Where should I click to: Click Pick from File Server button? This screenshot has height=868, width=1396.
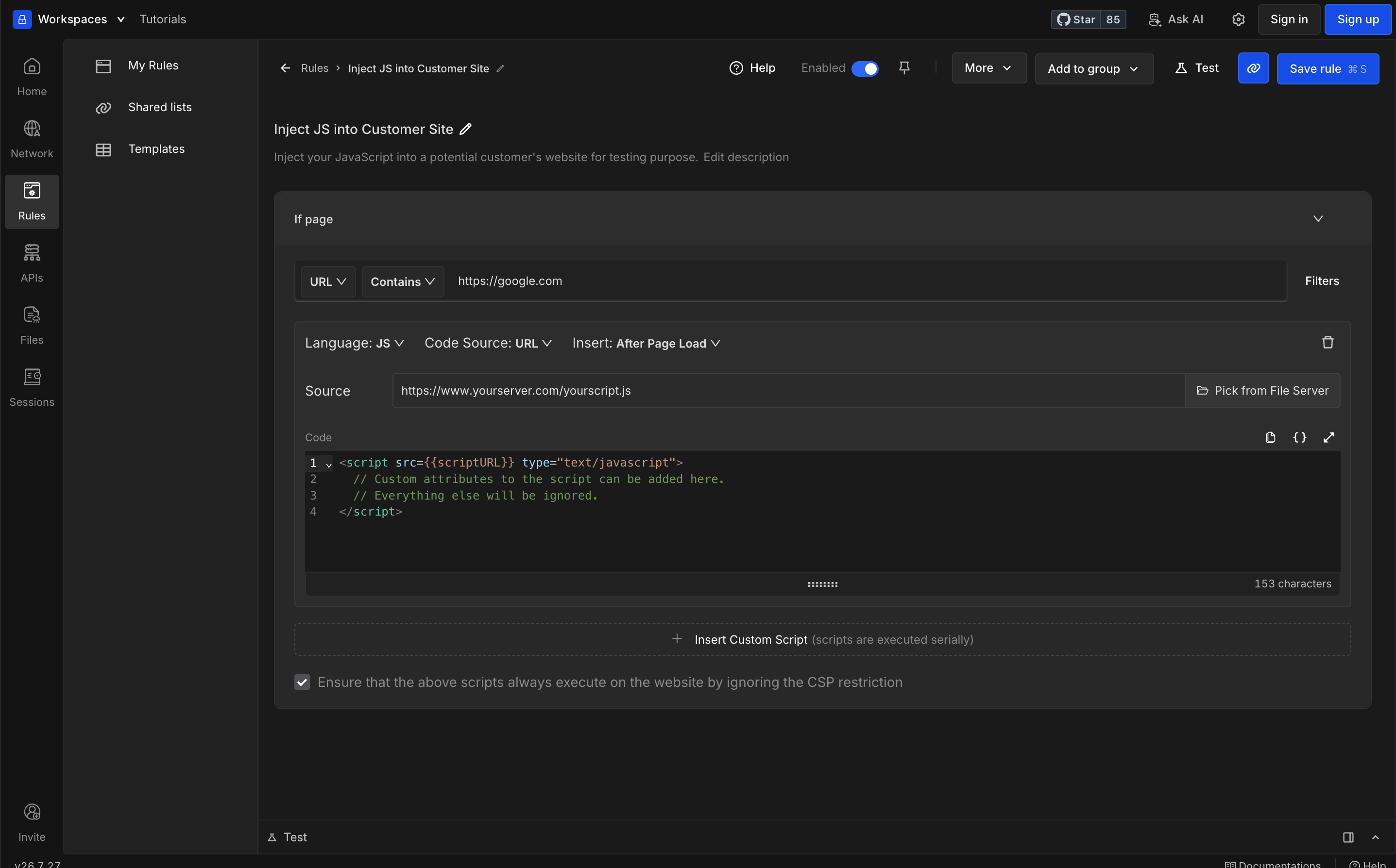point(1262,390)
